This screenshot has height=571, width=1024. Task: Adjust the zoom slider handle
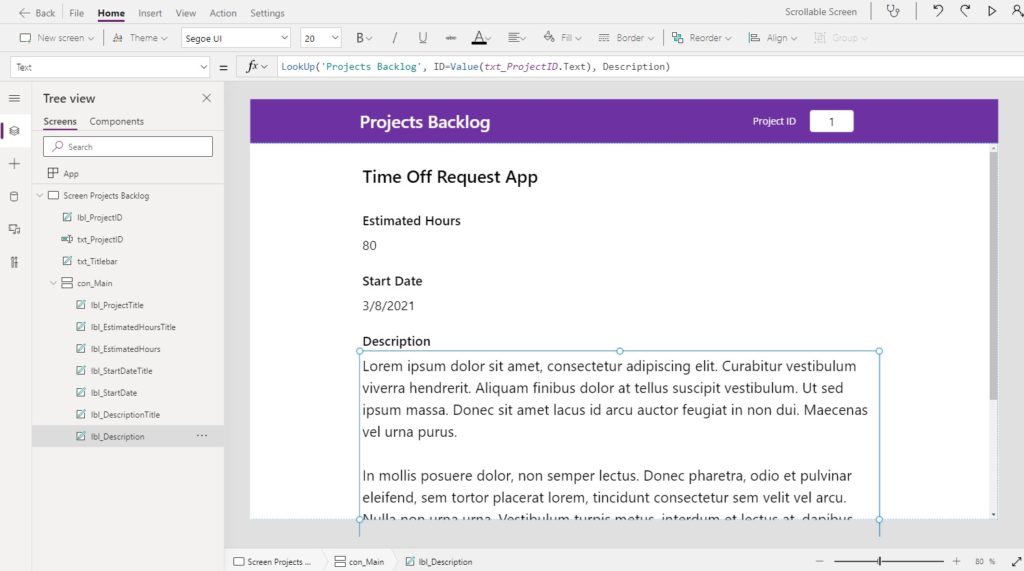tap(879, 561)
